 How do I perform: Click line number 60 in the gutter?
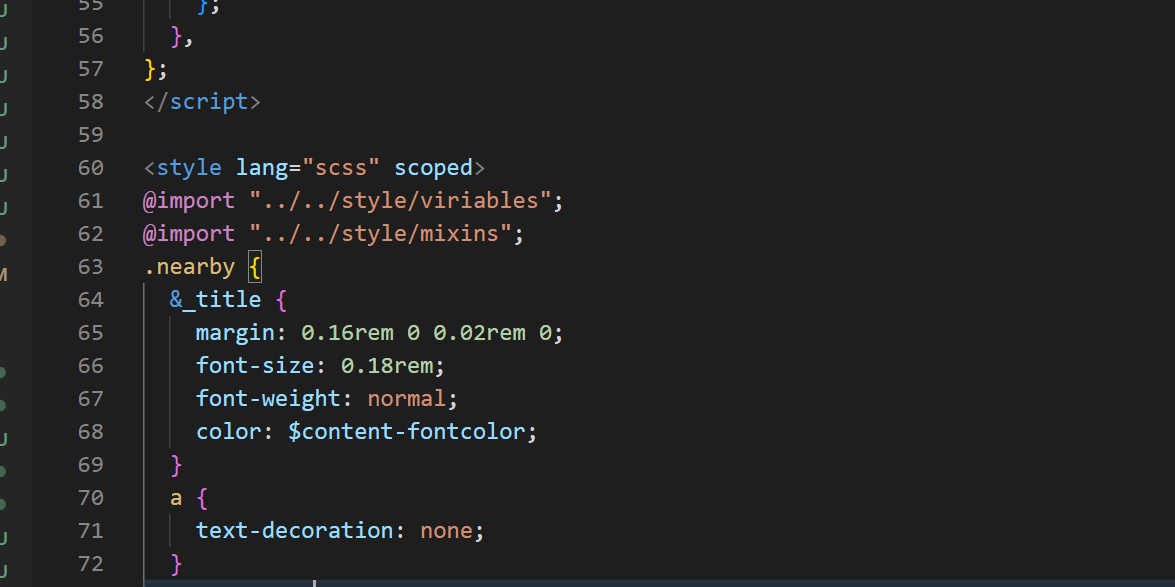tap(90, 167)
